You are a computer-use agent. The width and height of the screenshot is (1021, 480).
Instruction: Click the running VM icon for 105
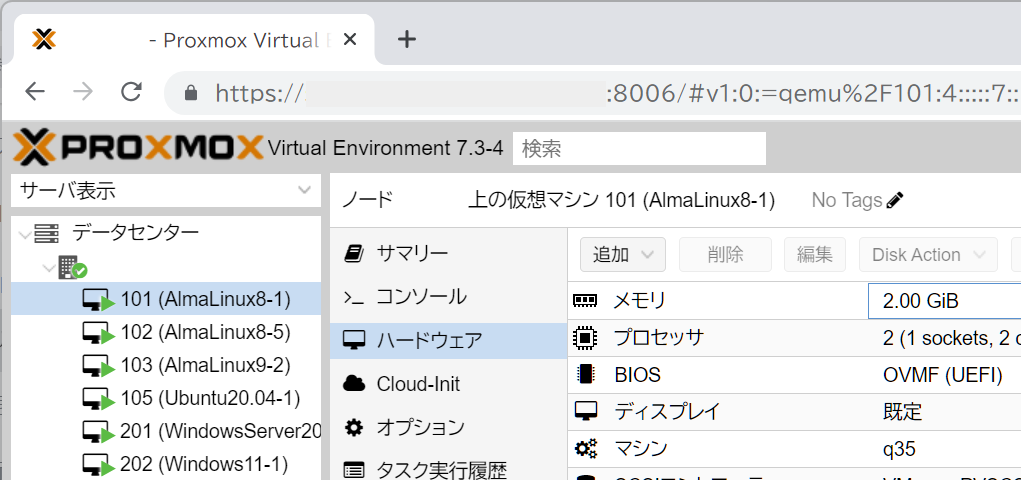pyautogui.click(x=98, y=399)
